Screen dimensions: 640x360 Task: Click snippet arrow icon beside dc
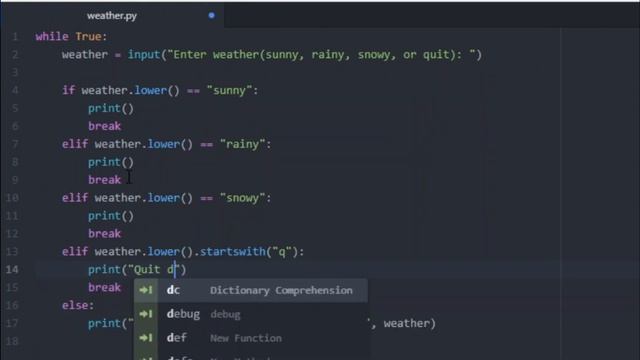[x=146, y=290]
